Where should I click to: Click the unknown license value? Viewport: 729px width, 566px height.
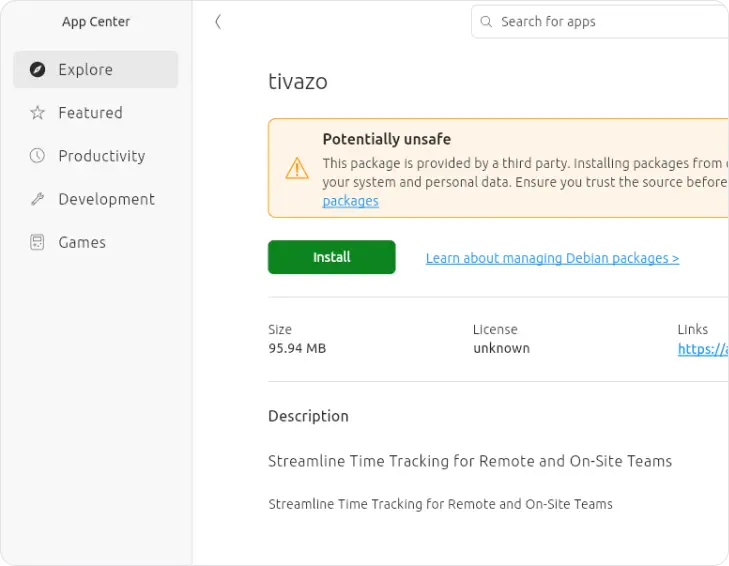(502, 348)
